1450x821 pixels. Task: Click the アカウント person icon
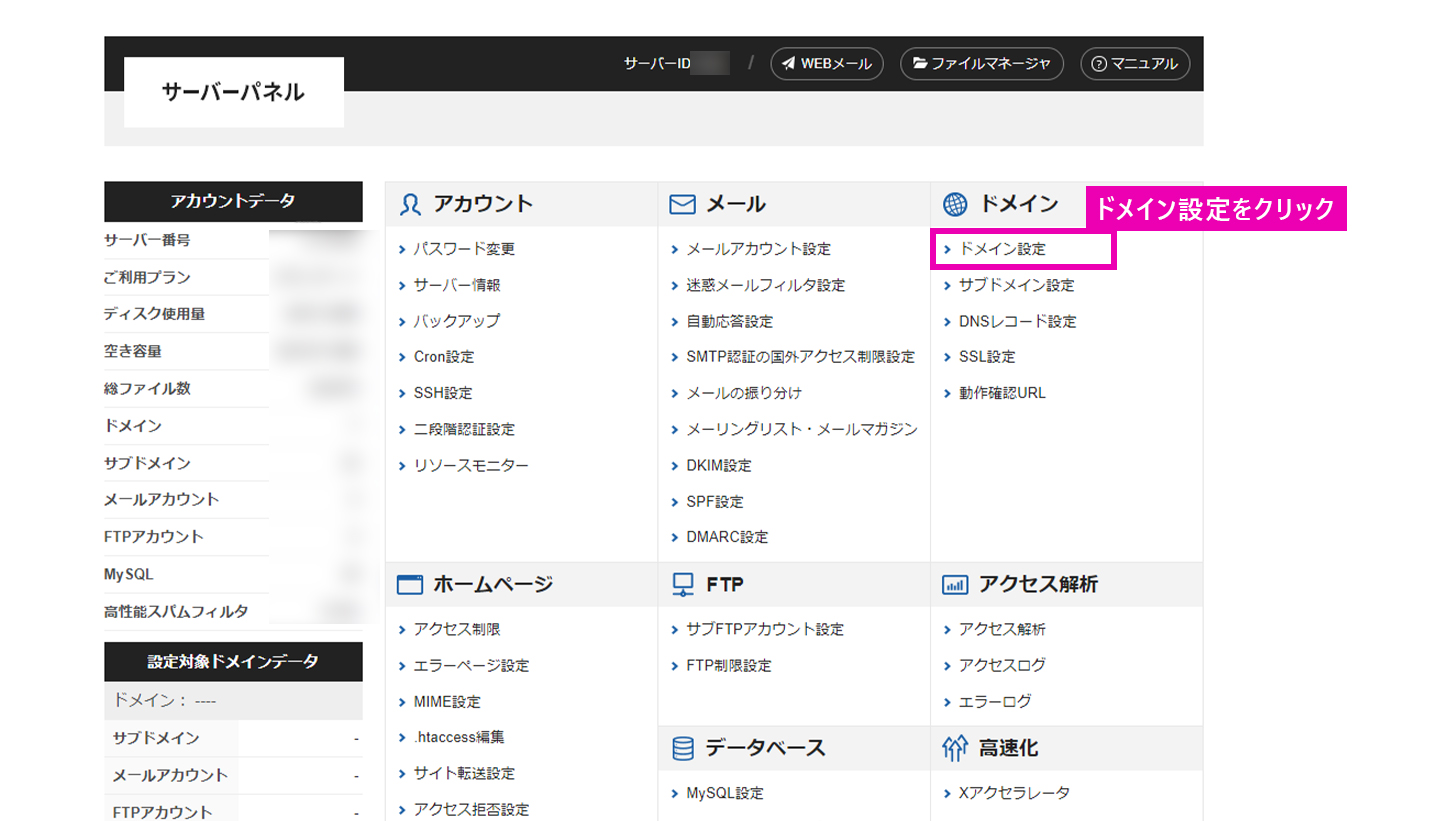[410, 204]
